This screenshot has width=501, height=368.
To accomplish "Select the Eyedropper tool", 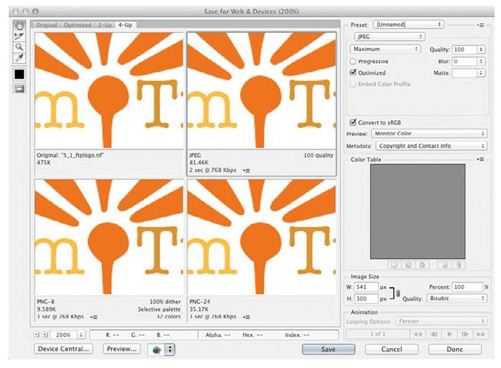I will pos(19,58).
